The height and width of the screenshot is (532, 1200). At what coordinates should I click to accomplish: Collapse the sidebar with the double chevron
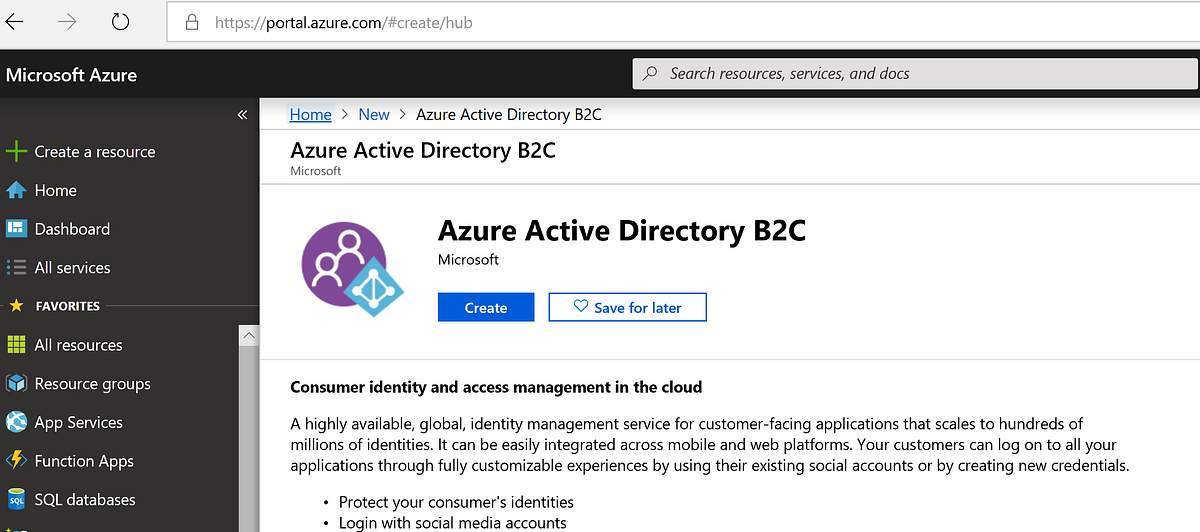click(x=242, y=115)
